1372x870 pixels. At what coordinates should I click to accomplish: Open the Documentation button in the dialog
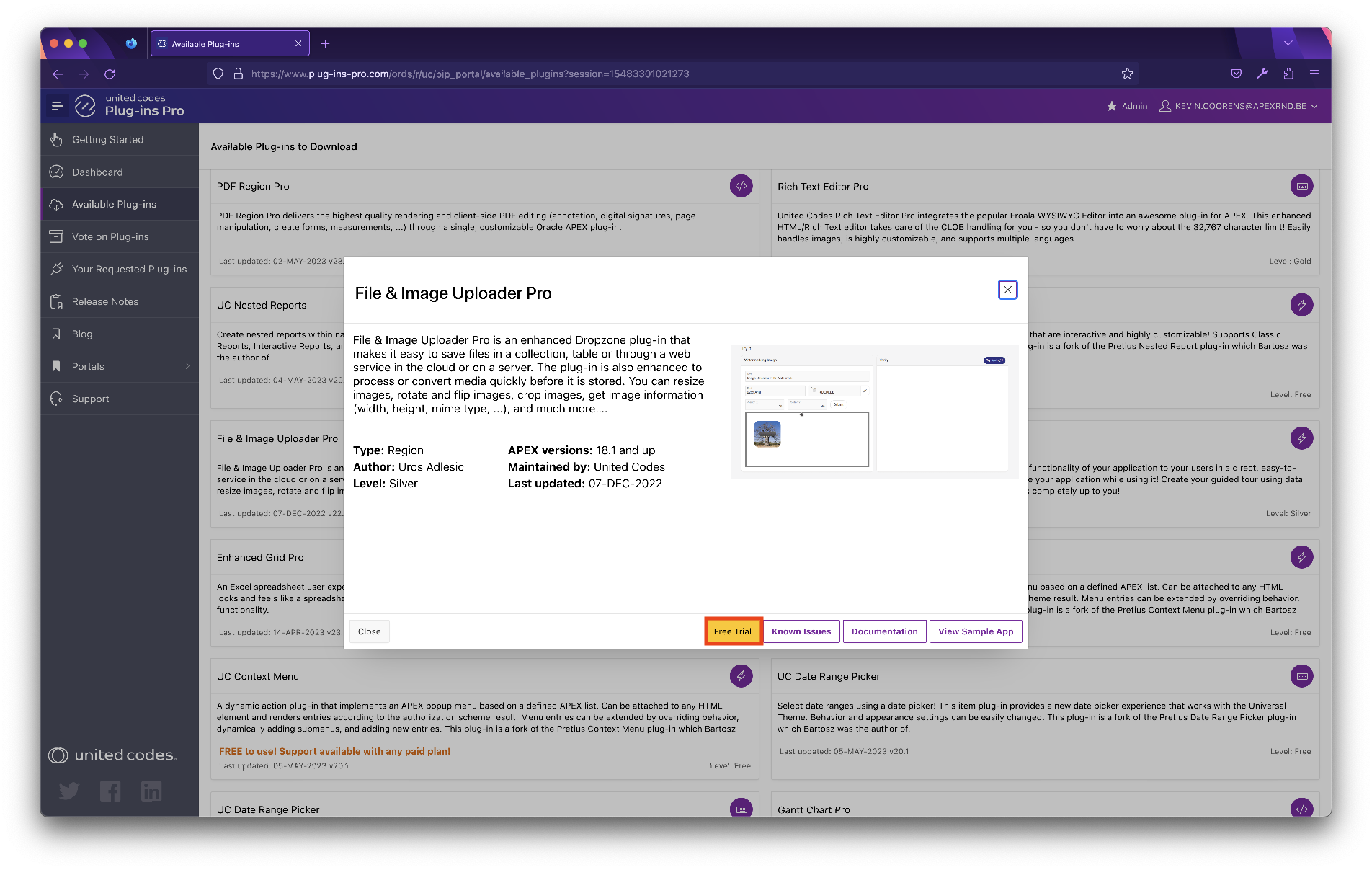tap(885, 631)
